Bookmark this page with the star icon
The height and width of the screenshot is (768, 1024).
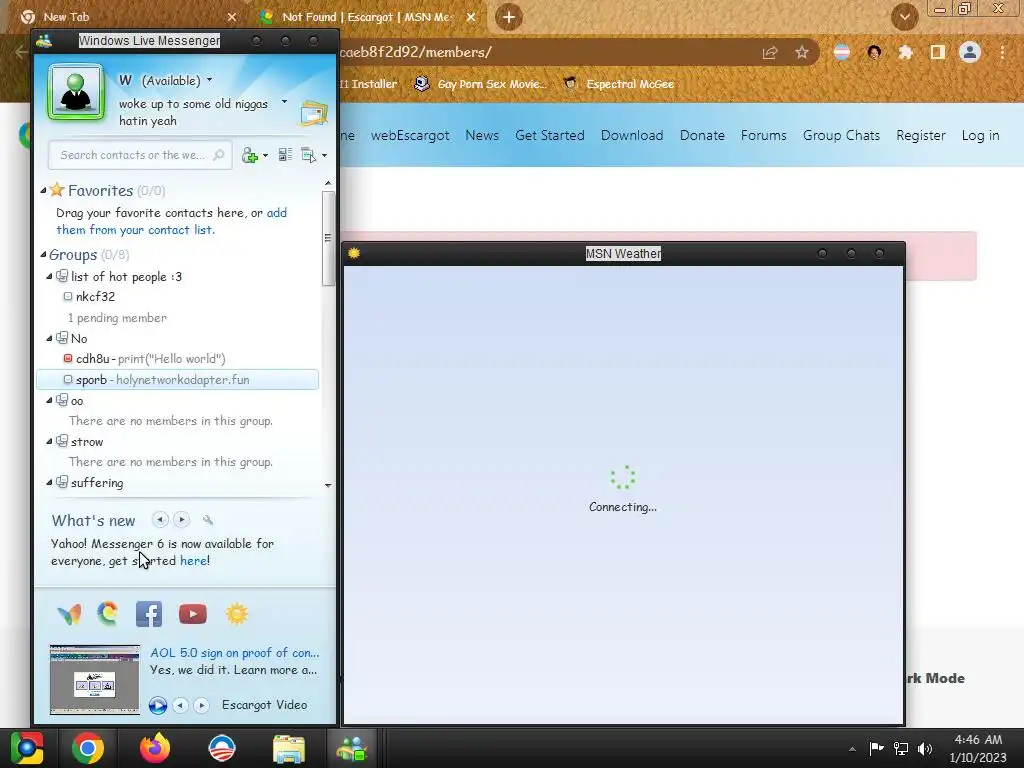click(802, 52)
